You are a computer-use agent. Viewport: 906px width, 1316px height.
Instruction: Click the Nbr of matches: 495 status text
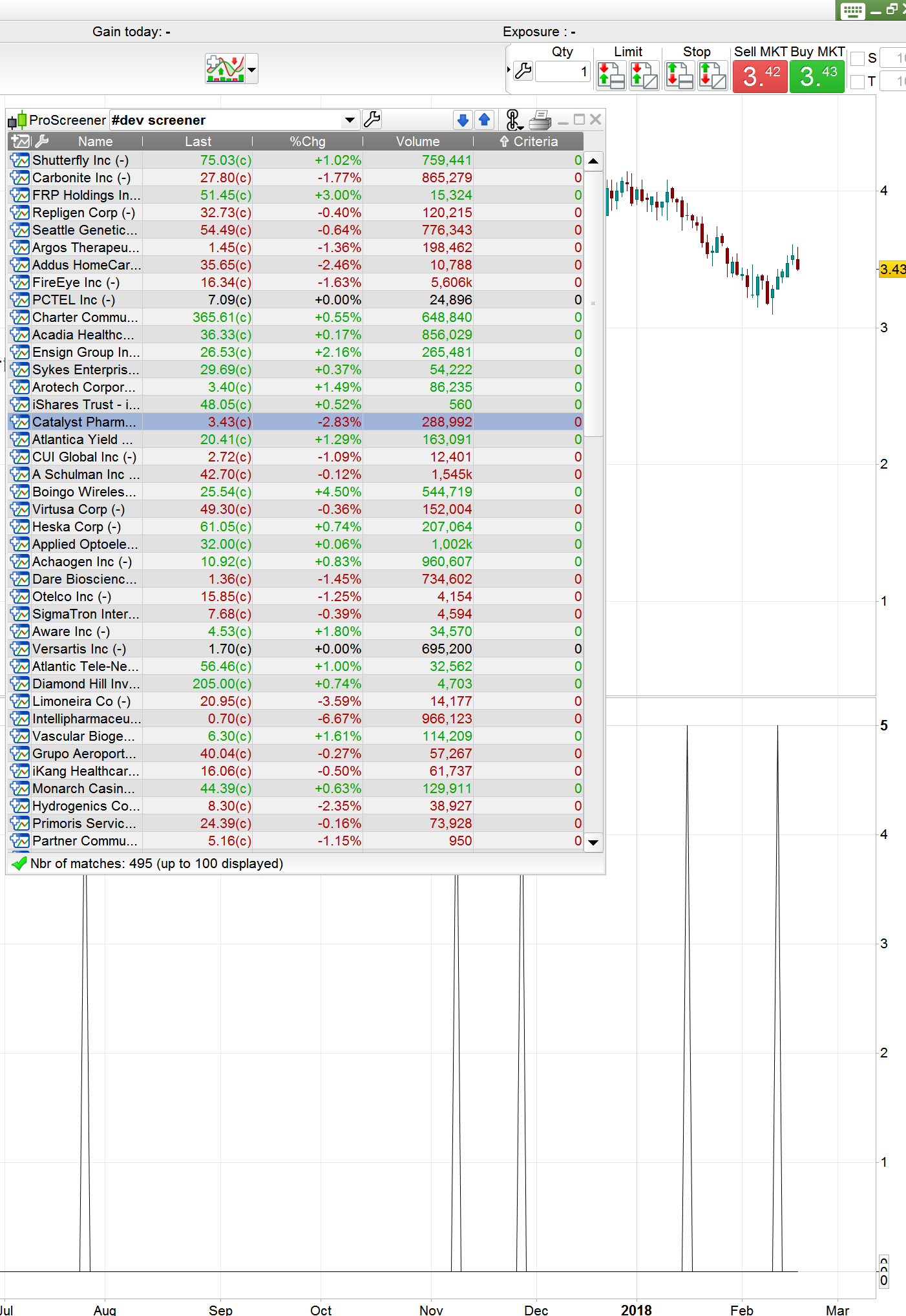[x=156, y=864]
